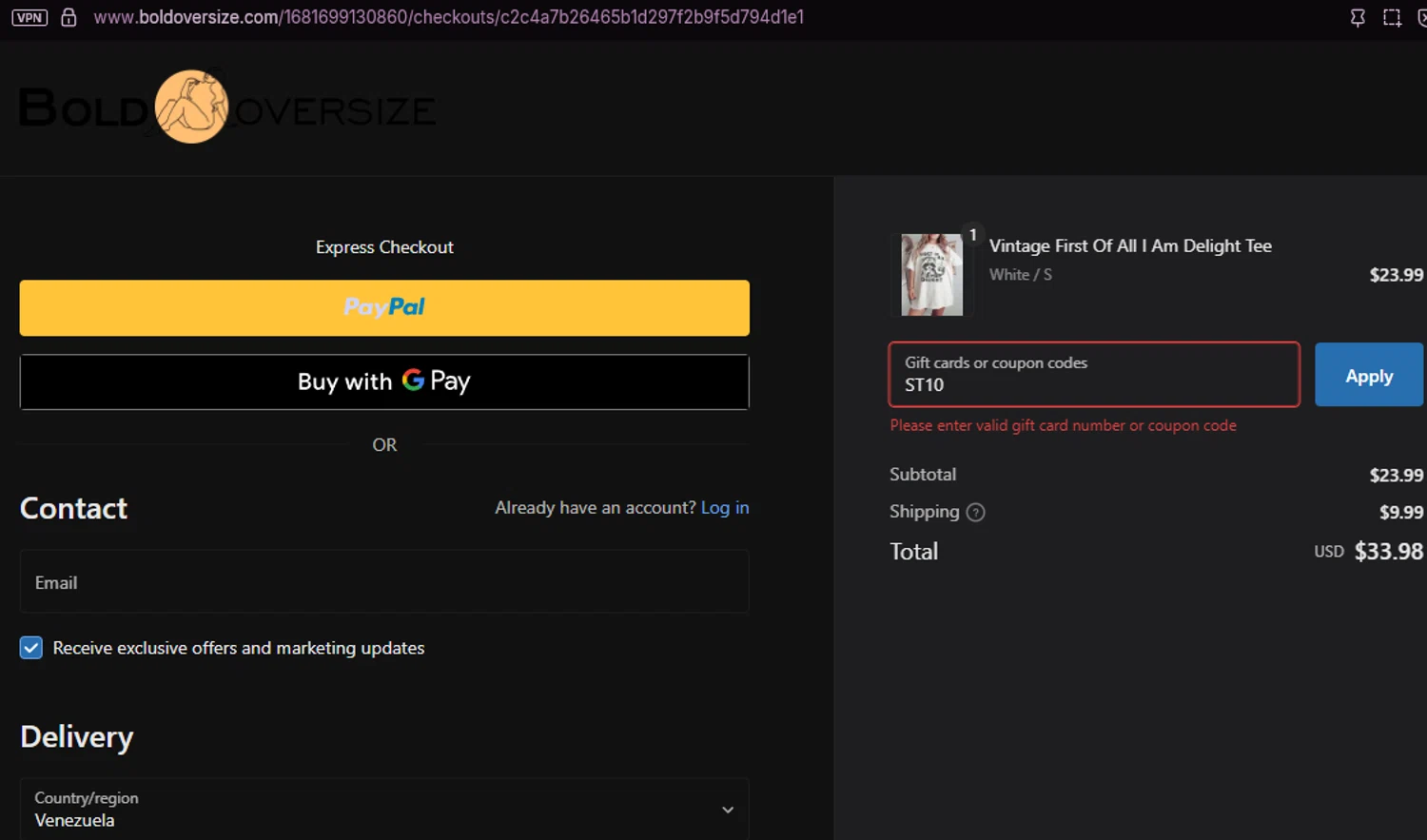Click the Bold Oversize logo
This screenshot has width=1427, height=840.
coord(226,107)
